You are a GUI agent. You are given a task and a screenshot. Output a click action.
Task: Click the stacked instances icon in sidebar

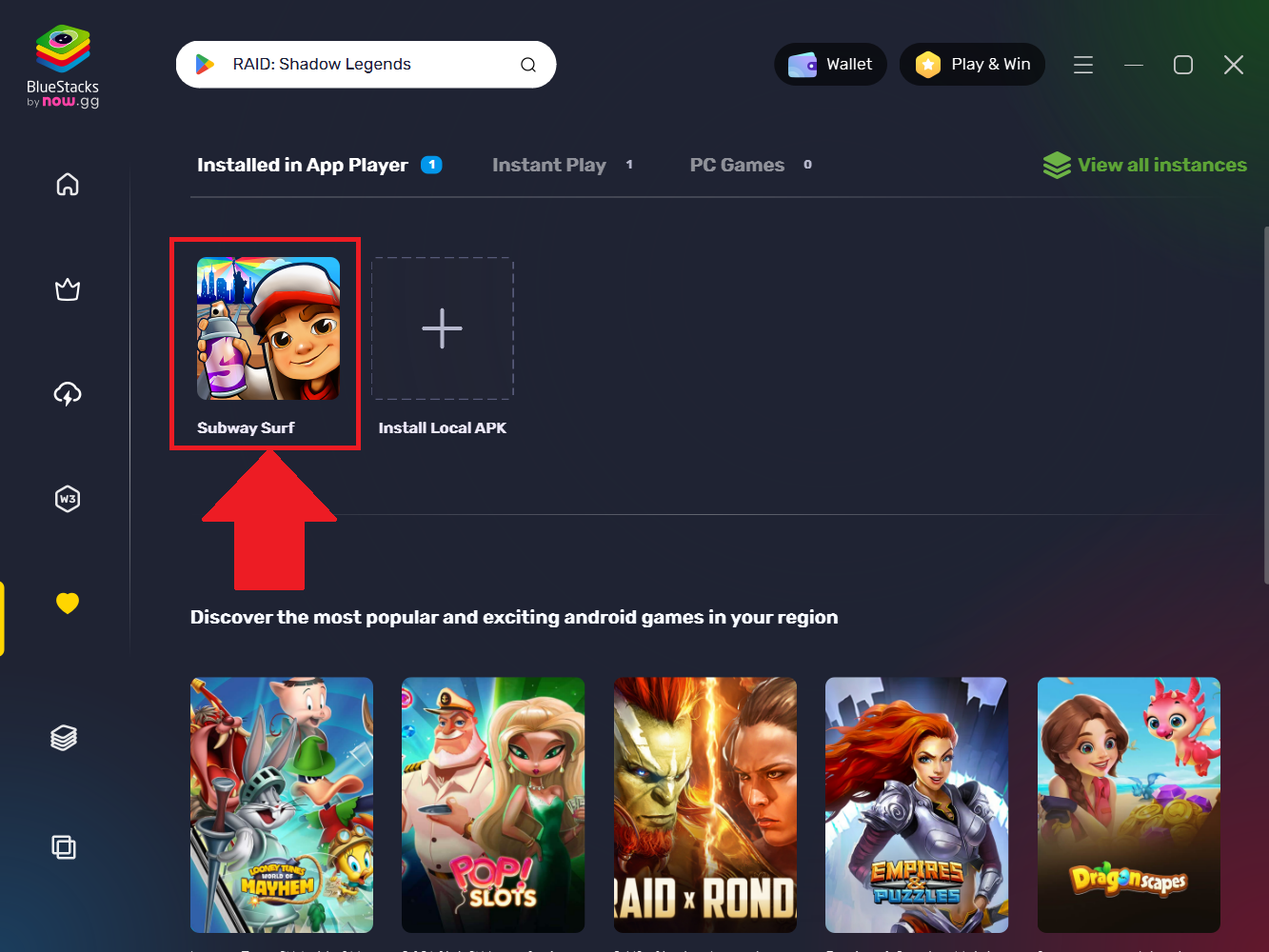64,737
